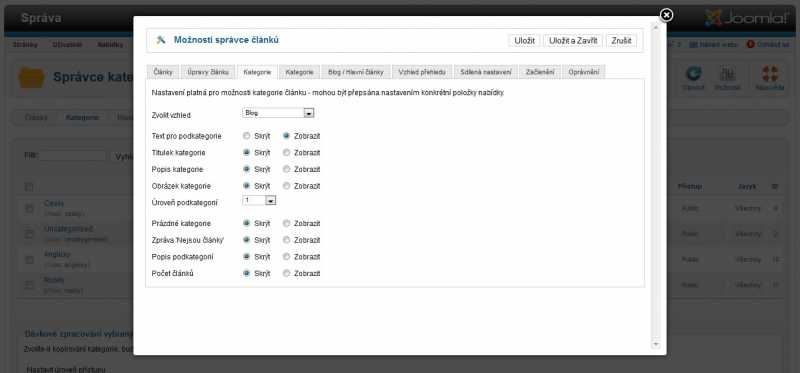Click the Obnovit refresh icon in background toolbar
The width and height of the screenshot is (800, 373).
(x=693, y=78)
